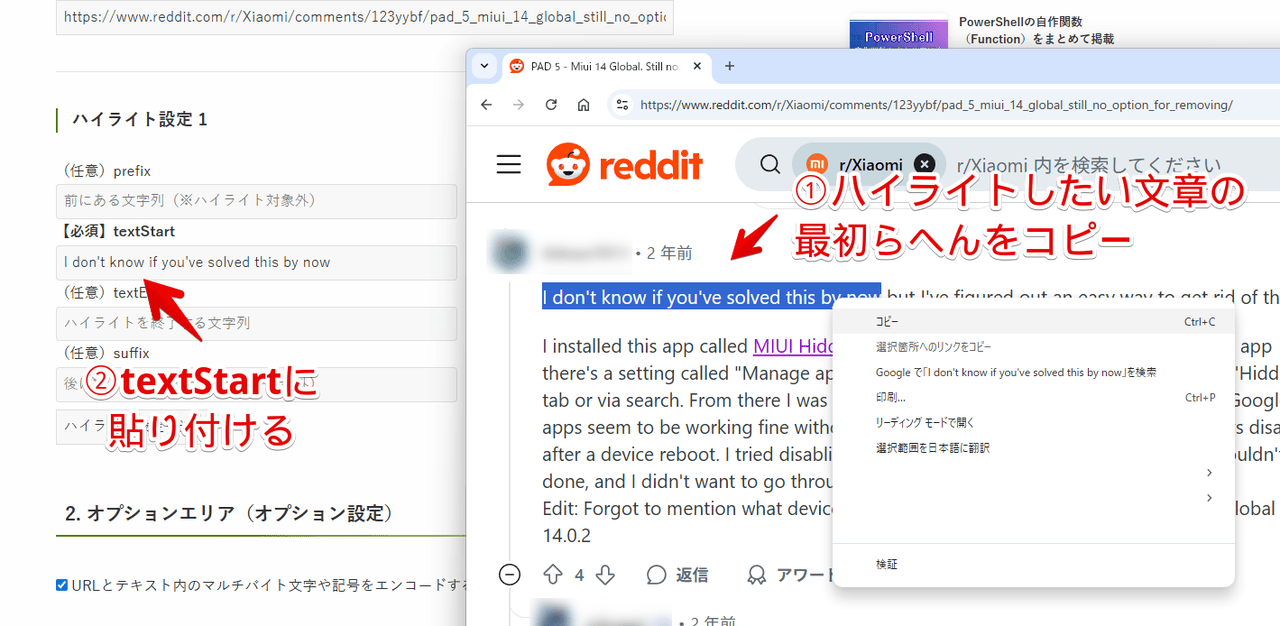The image size is (1280, 626).
Task: Click the （任意）prefix label
Action: (x=105, y=171)
